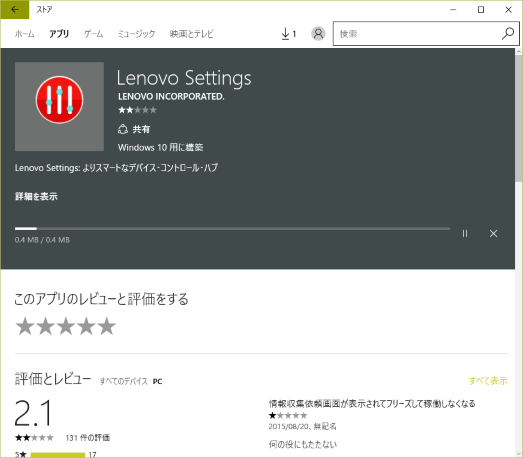The height and width of the screenshot is (458, 523).
Task: Filter reviews by PC
Action: pyautogui.click(x=157, y=381)
